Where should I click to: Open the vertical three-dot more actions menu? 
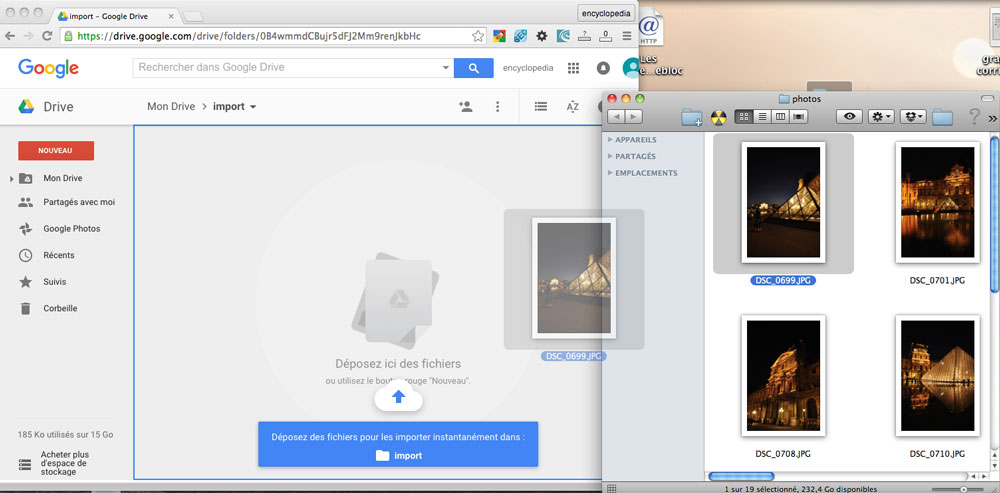(x=497, y=106)
